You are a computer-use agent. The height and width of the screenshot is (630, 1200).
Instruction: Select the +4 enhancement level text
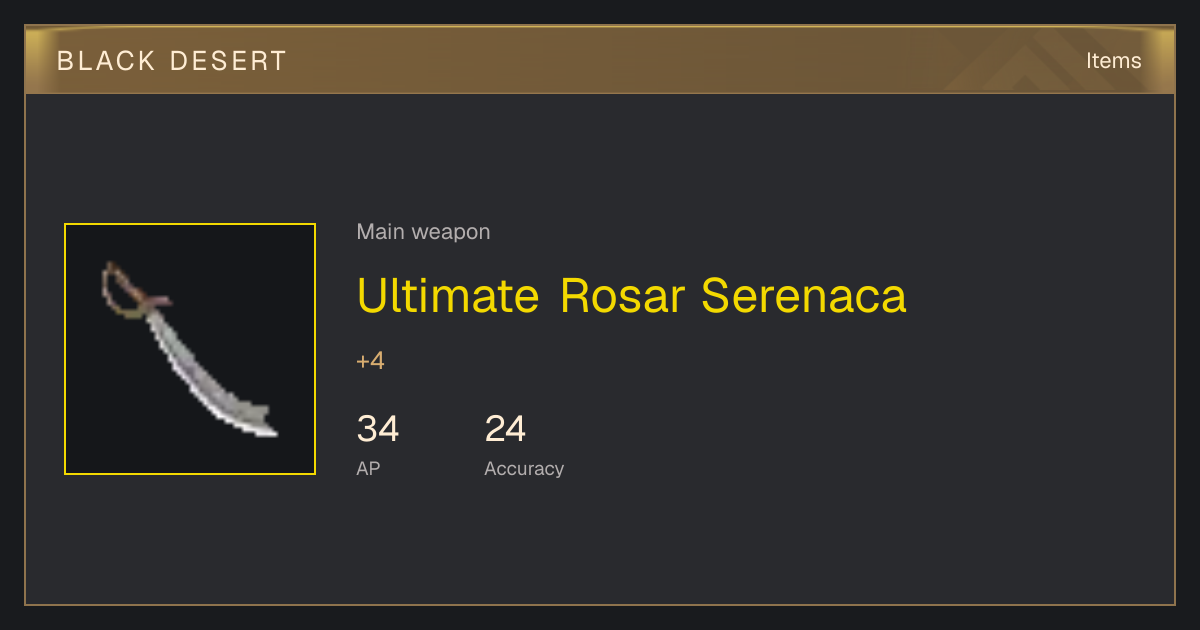tap(370, 361)
